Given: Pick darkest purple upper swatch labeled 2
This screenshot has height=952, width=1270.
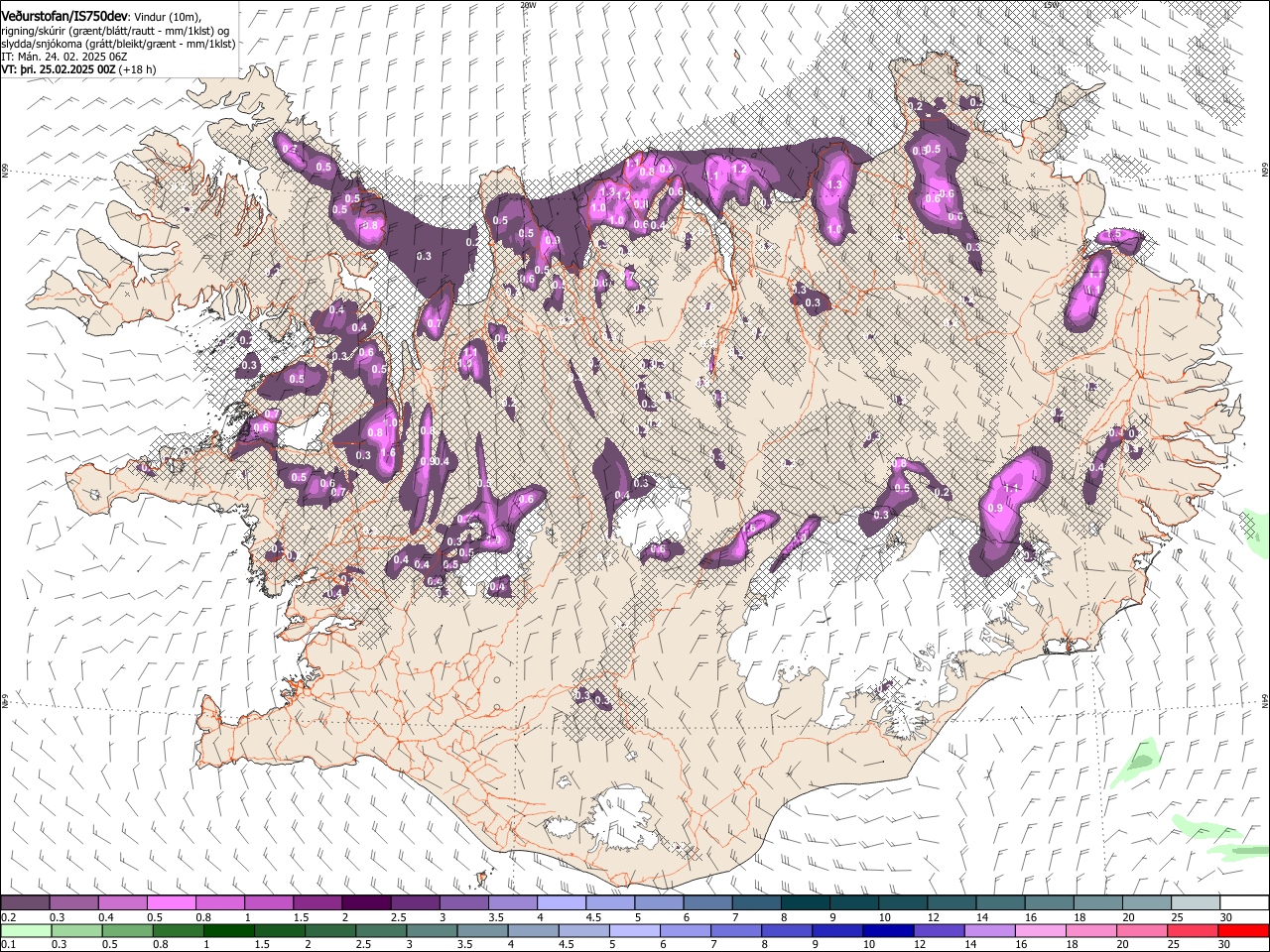Looking at the screenshot, I should click(x=366, y=902).
